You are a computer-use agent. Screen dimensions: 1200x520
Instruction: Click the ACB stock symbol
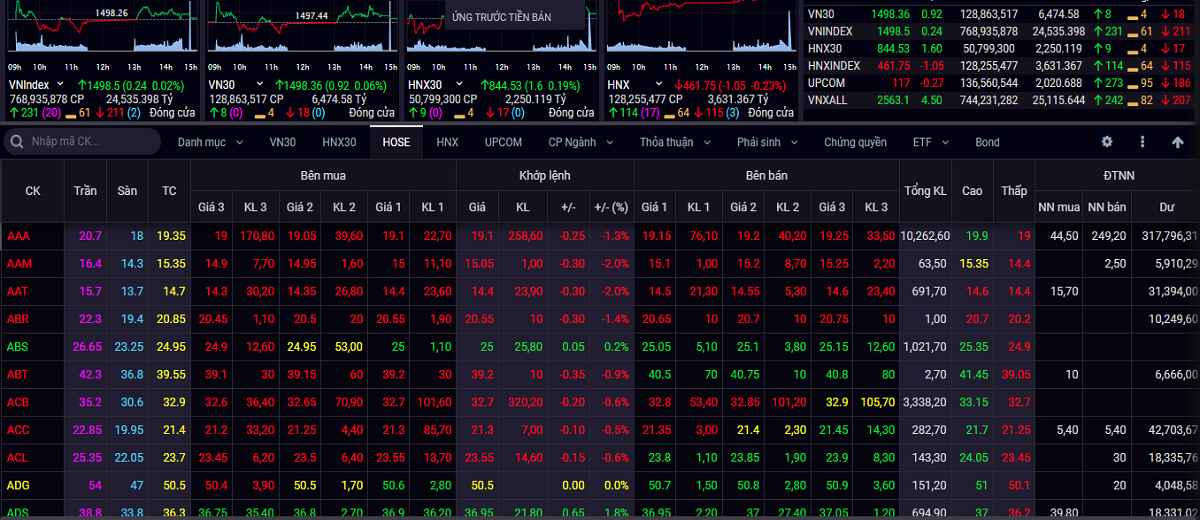19,402
